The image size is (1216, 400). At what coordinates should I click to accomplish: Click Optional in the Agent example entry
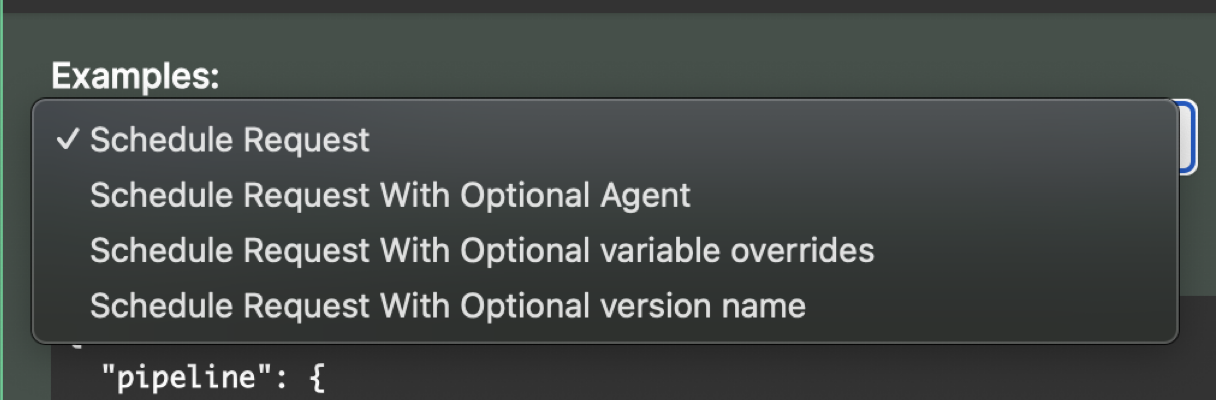coord(529,195)
